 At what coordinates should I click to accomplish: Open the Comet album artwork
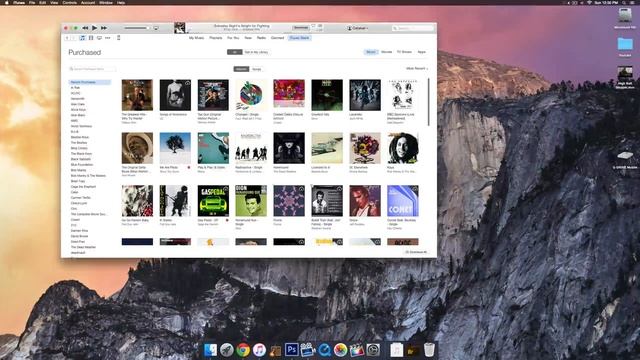(403, 201)
